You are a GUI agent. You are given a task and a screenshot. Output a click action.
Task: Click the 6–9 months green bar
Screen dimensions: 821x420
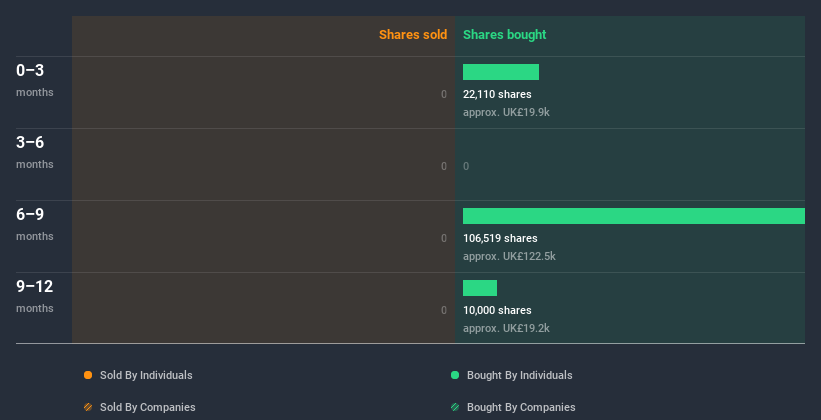pos(634,216)
